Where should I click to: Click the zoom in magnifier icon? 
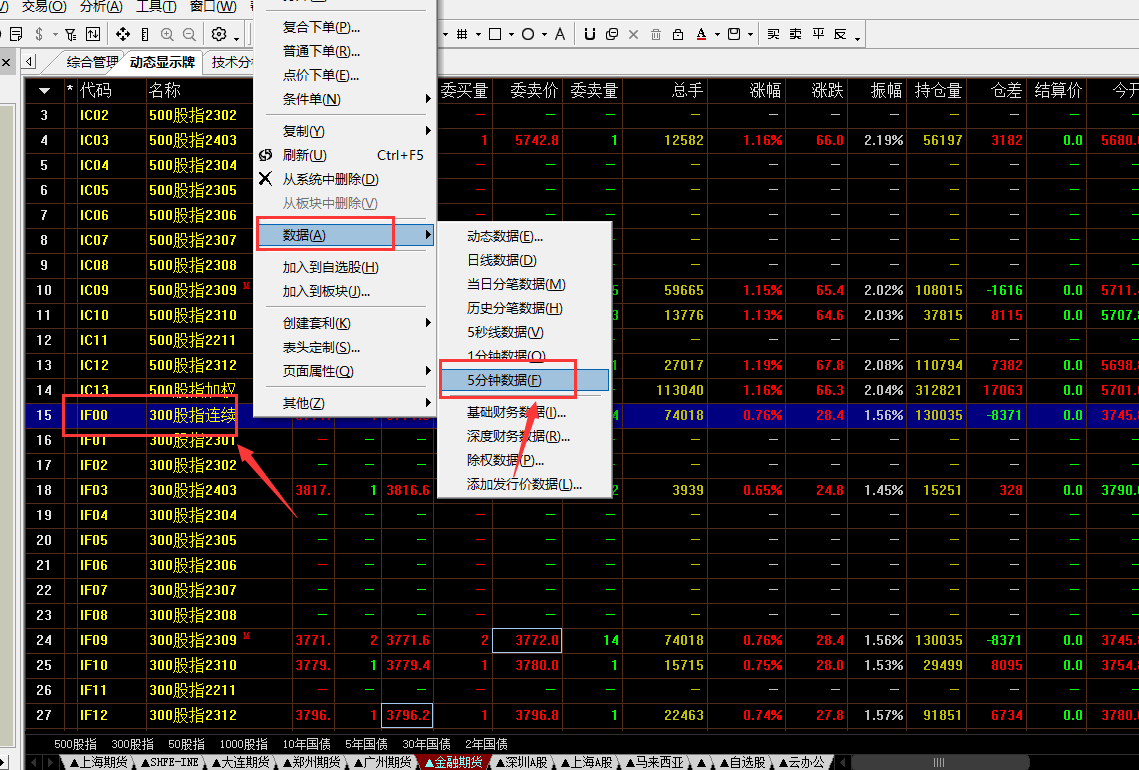pos(166,34)
